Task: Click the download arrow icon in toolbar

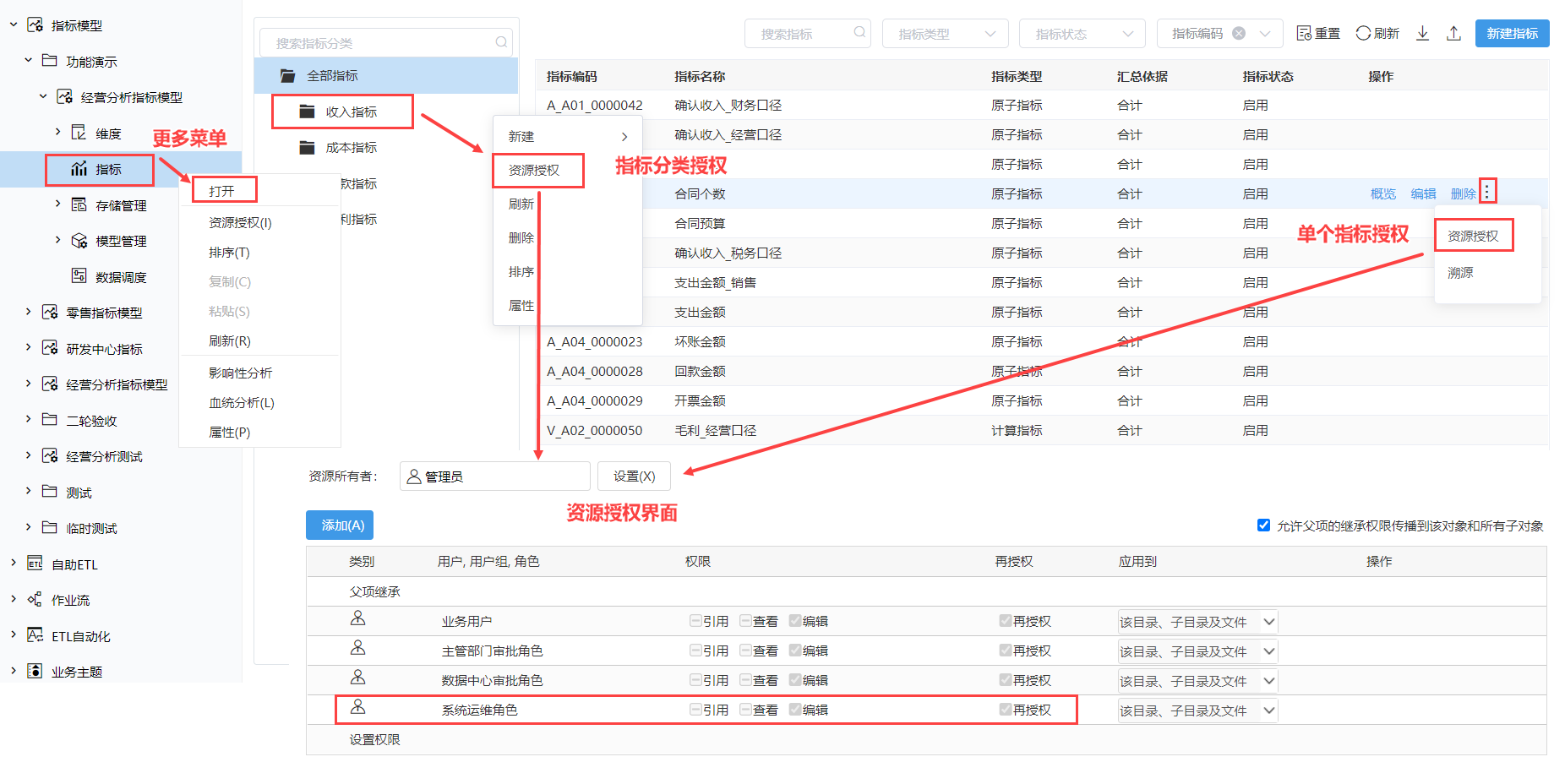Action: [1423, 33]
